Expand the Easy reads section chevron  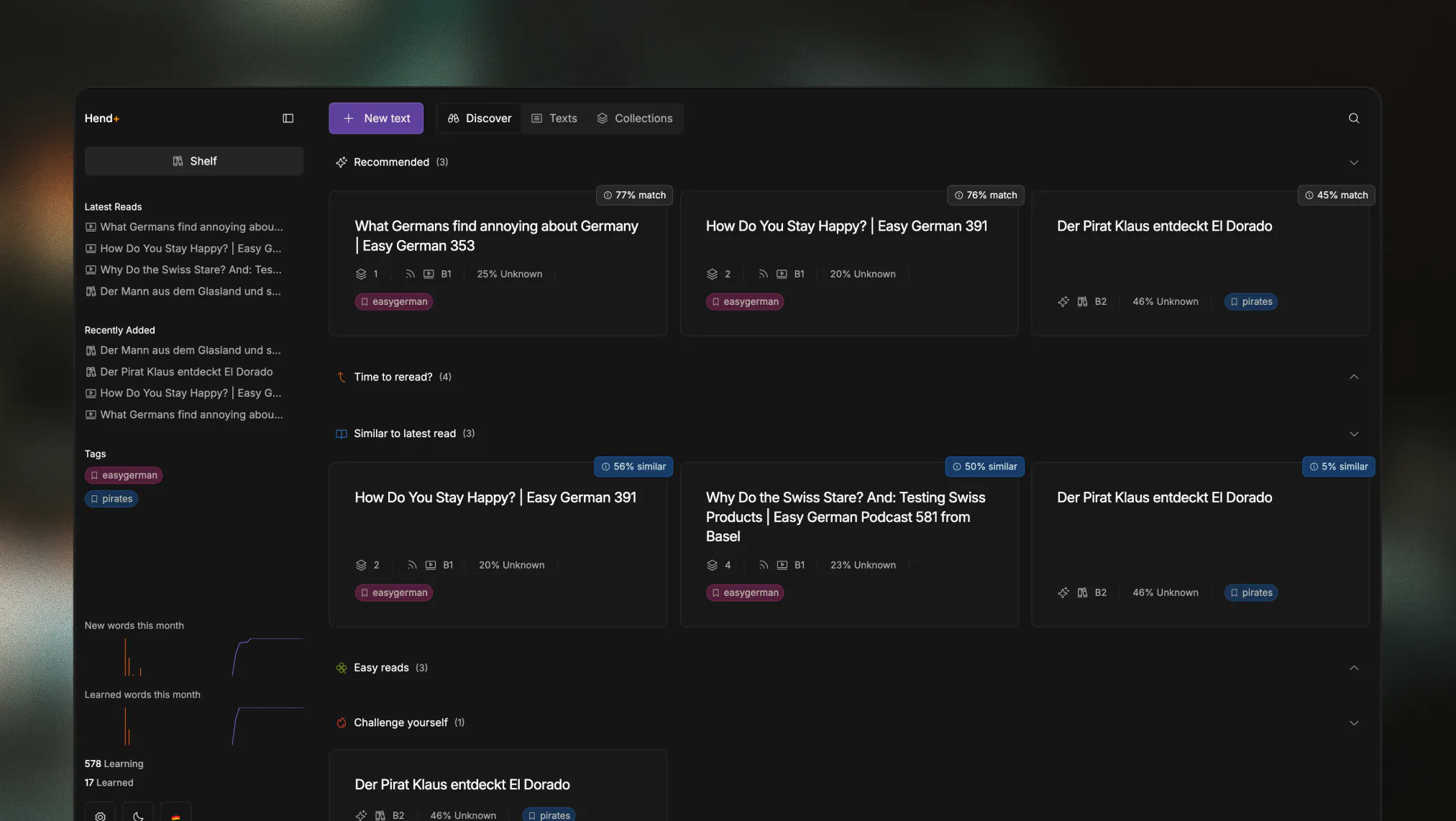[1354, 669]
